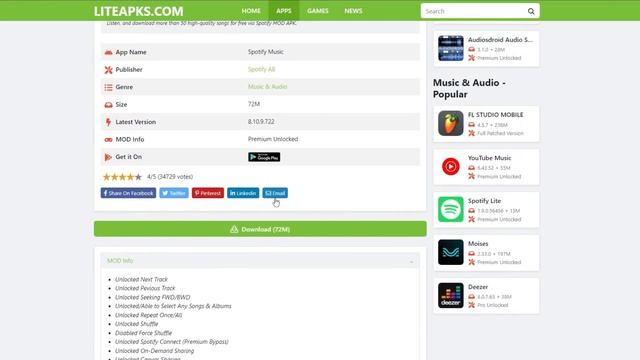Click the Unlocked Repeat Once/All item
Viewport: 640px width, 360px height.
[x=149, y=315]
